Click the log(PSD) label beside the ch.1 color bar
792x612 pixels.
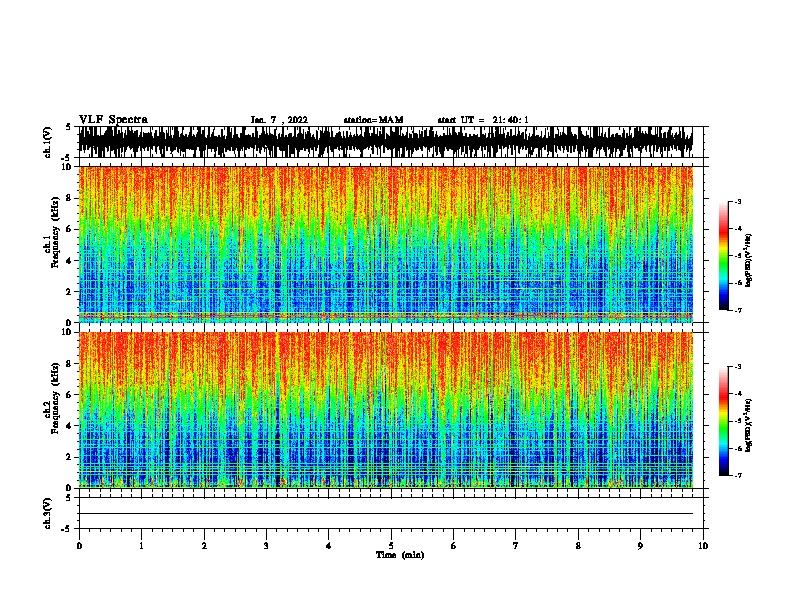[748, 261]
